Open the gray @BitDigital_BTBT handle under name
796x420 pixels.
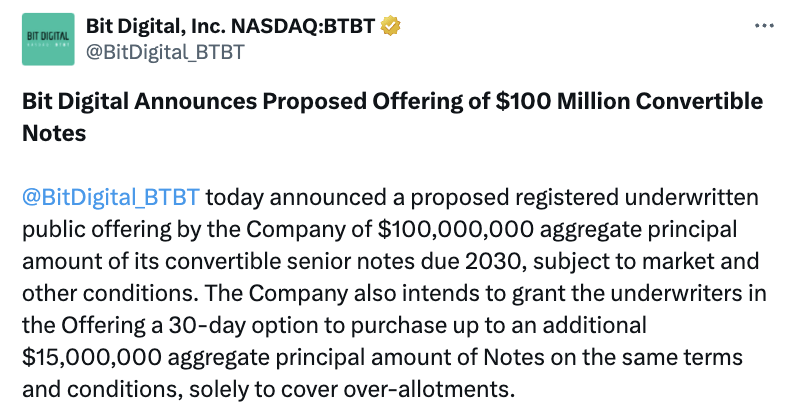pos(165,52)
